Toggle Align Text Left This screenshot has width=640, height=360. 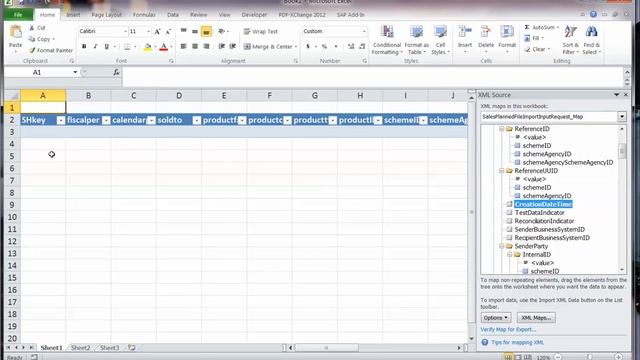[184, 47]
